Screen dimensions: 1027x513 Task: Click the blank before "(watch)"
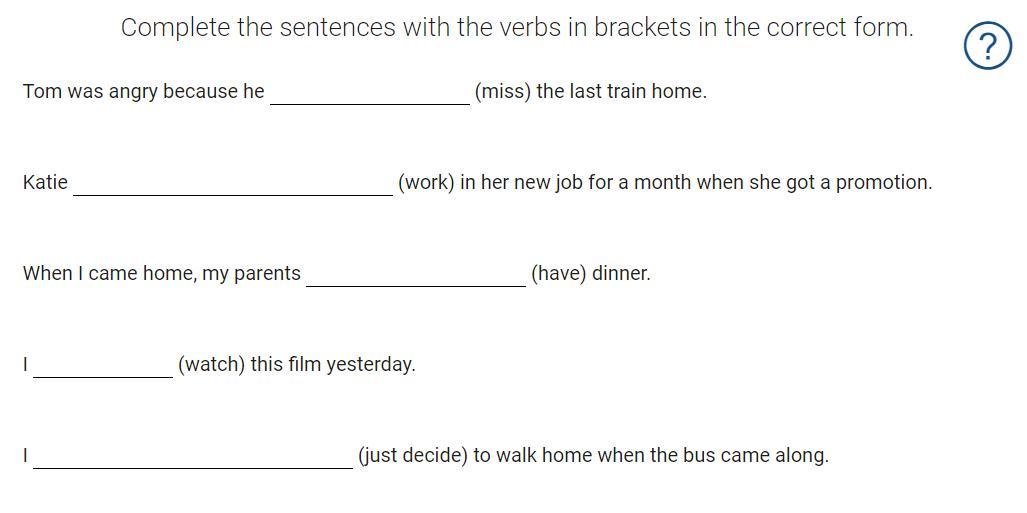[x=103, y=365]
